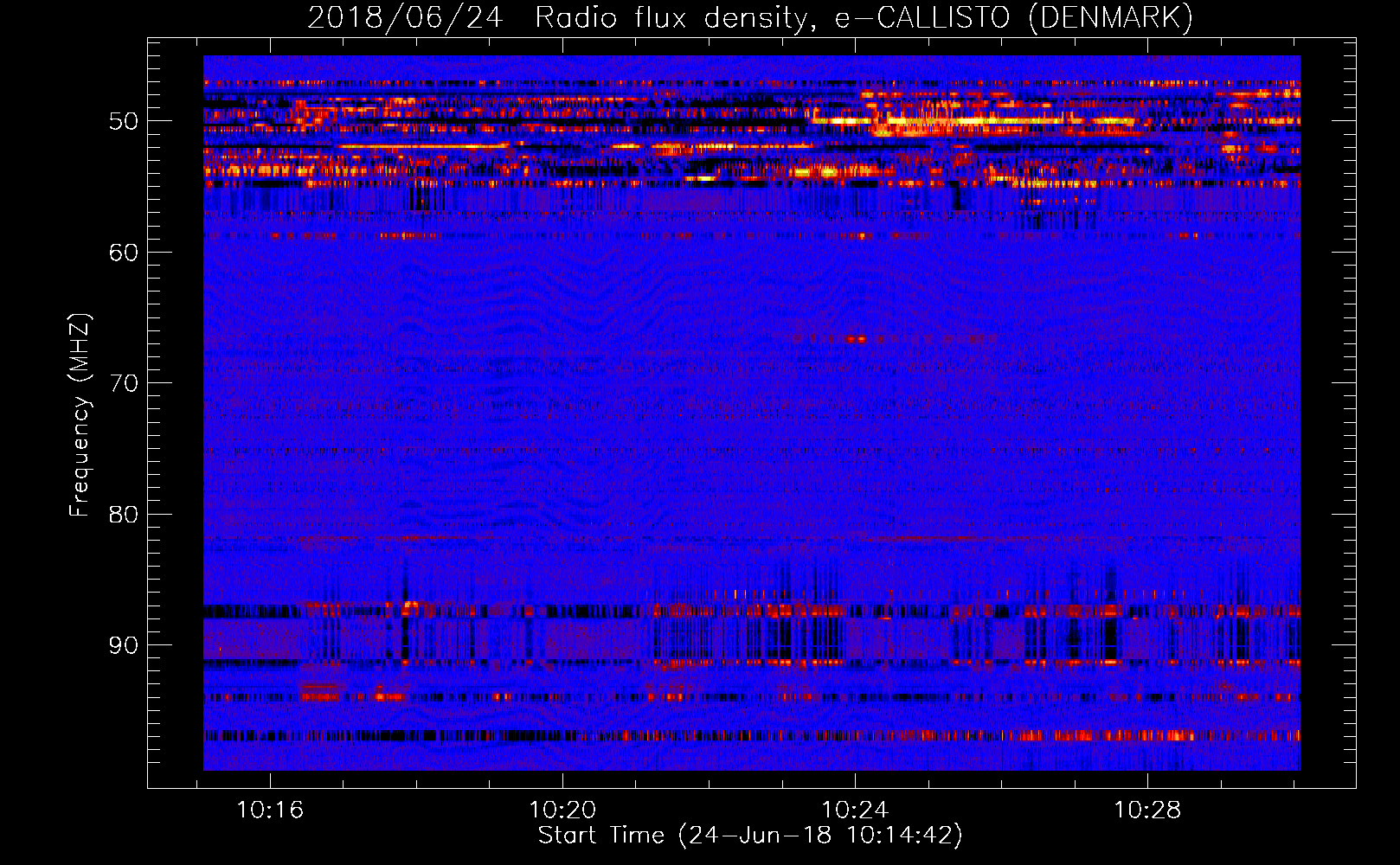Click the 60 frequency tick label
The height and width of the screenshot is (865, 1400).
coord(124,253)
